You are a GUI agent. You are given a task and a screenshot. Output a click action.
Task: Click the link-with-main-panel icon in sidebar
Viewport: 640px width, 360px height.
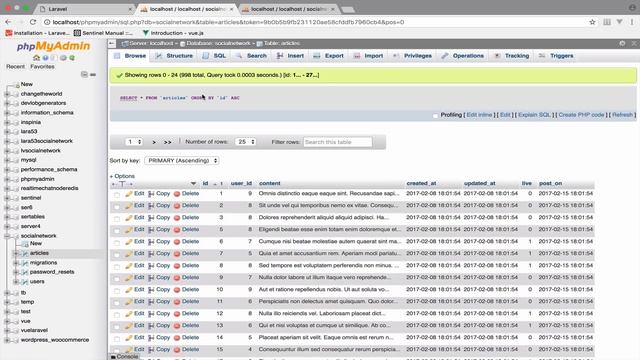click(93, 74)
